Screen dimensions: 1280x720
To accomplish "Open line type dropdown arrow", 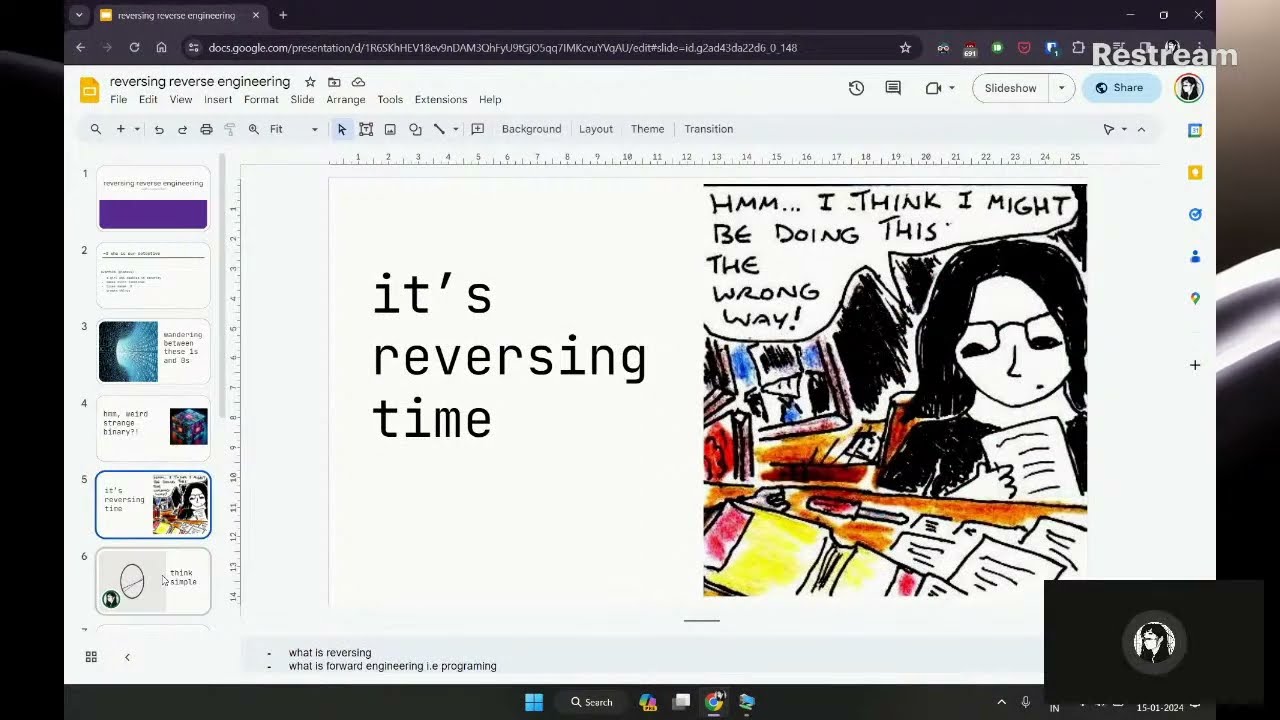I will click(x=455, y=129).
